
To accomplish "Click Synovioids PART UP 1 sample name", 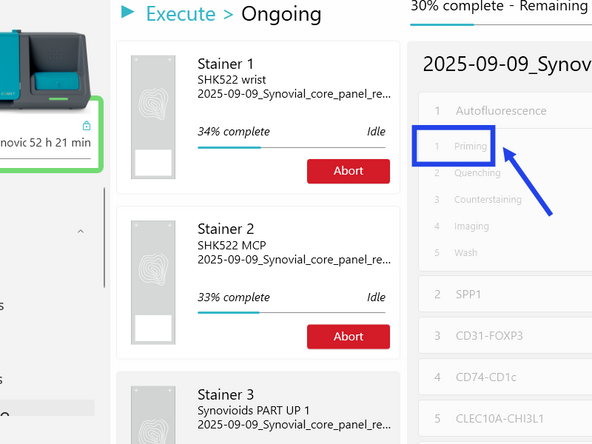I will point(253,410).
